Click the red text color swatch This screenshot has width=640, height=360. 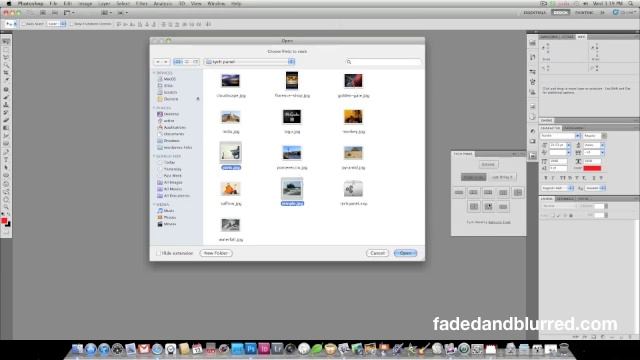[x=592, y=168]
